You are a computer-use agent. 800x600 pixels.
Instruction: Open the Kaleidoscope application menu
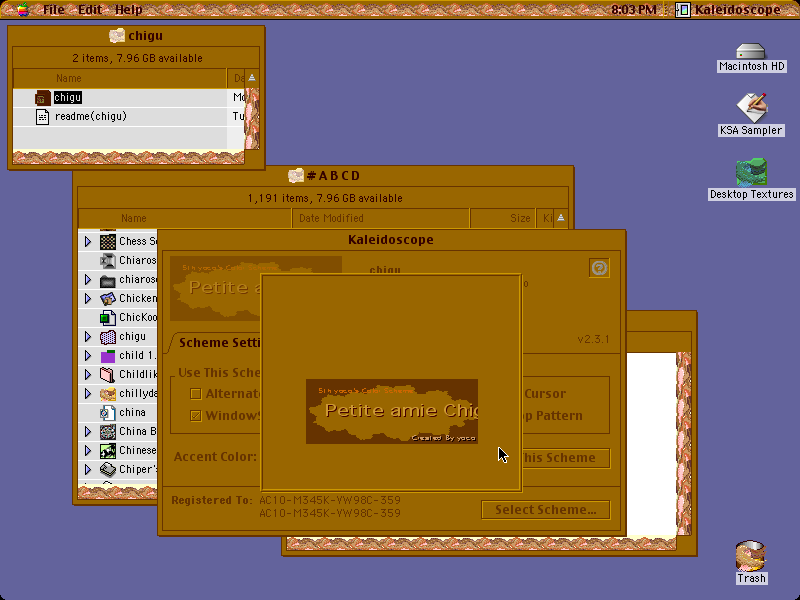pyautogui.click(x=729, y=9)
